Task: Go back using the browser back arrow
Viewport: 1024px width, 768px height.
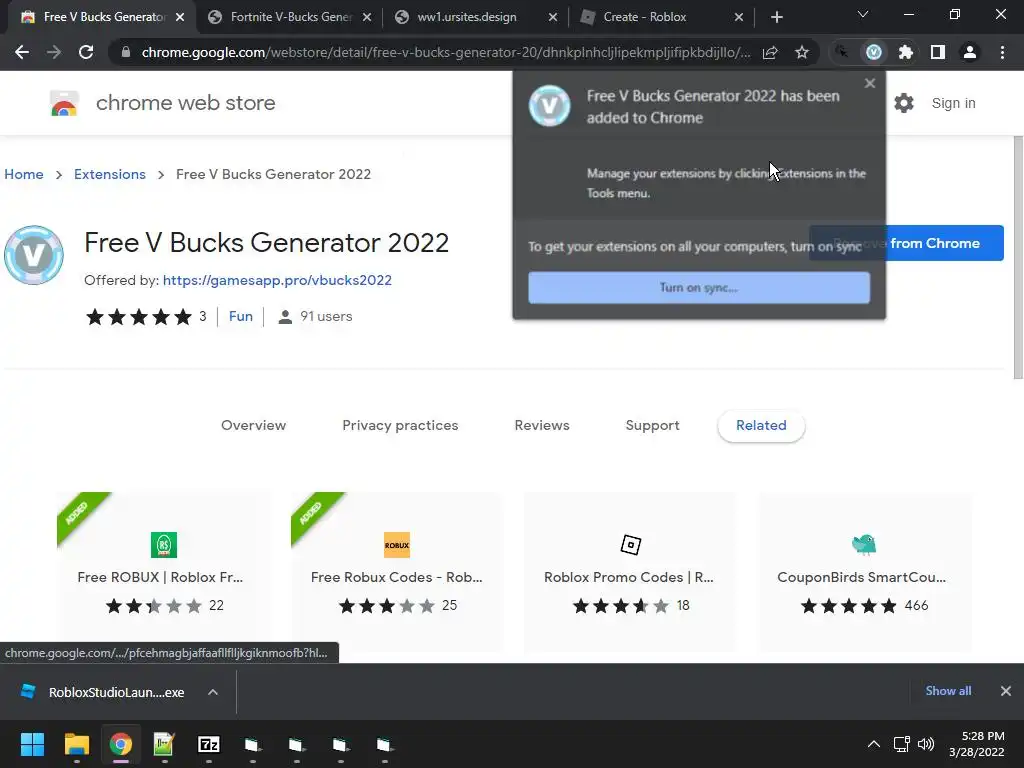Action: pos(22,52)
